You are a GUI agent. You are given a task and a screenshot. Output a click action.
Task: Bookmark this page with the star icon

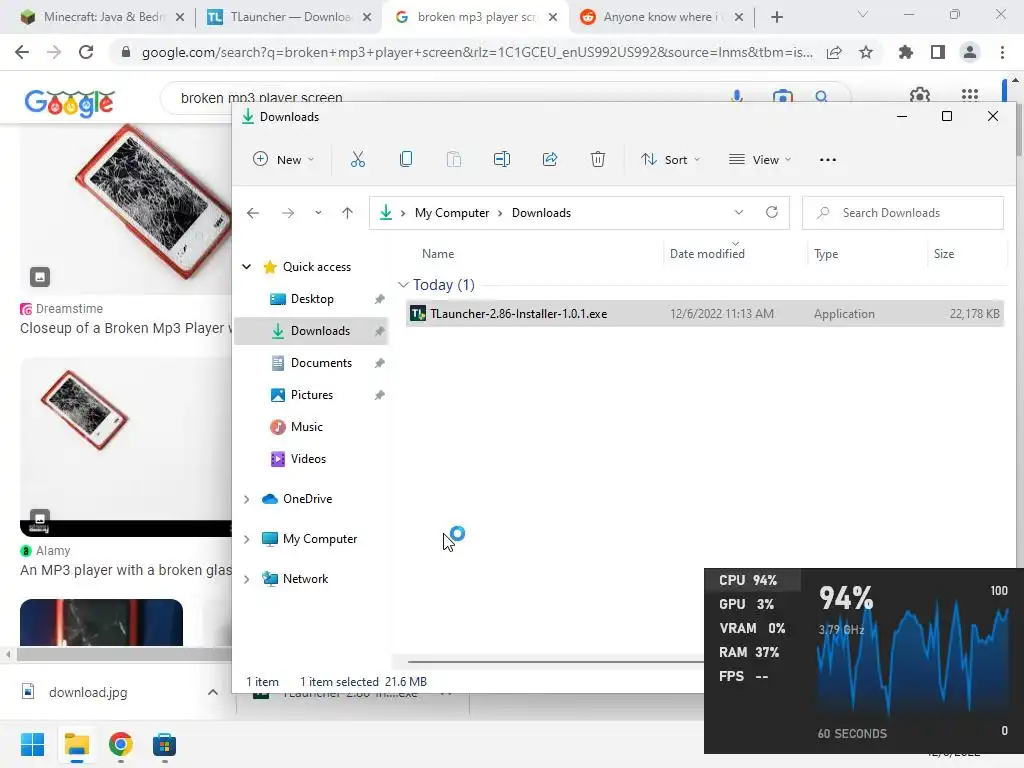point(866,52)
